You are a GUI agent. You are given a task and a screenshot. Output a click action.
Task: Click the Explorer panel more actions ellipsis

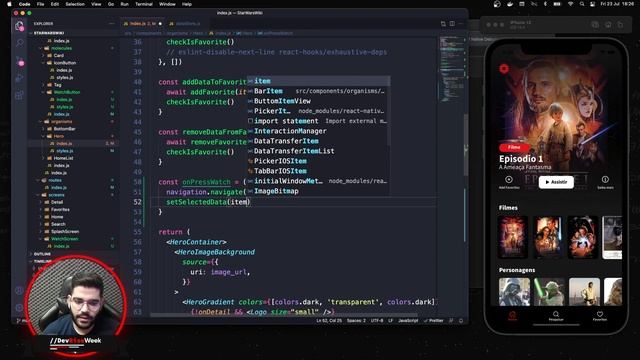click(111, 24)
